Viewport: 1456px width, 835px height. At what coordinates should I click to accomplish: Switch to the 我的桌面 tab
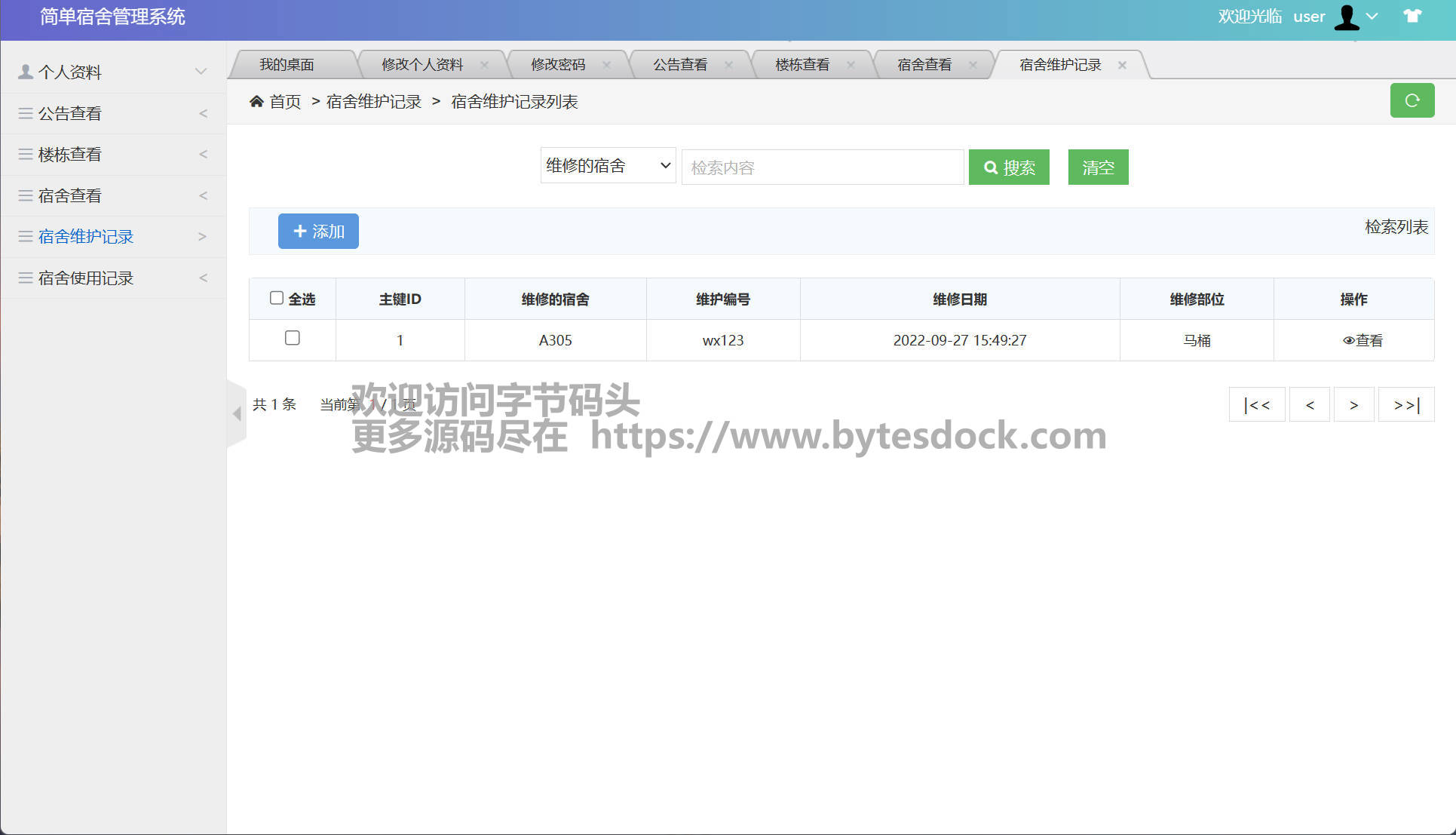coord(287,65)
